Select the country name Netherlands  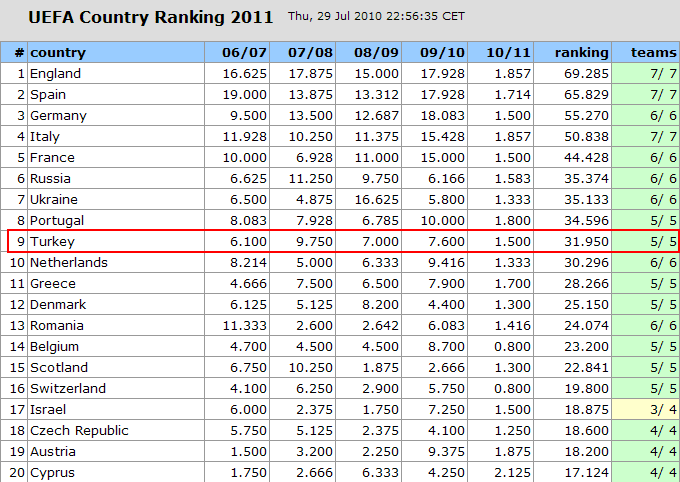[69, 262]
